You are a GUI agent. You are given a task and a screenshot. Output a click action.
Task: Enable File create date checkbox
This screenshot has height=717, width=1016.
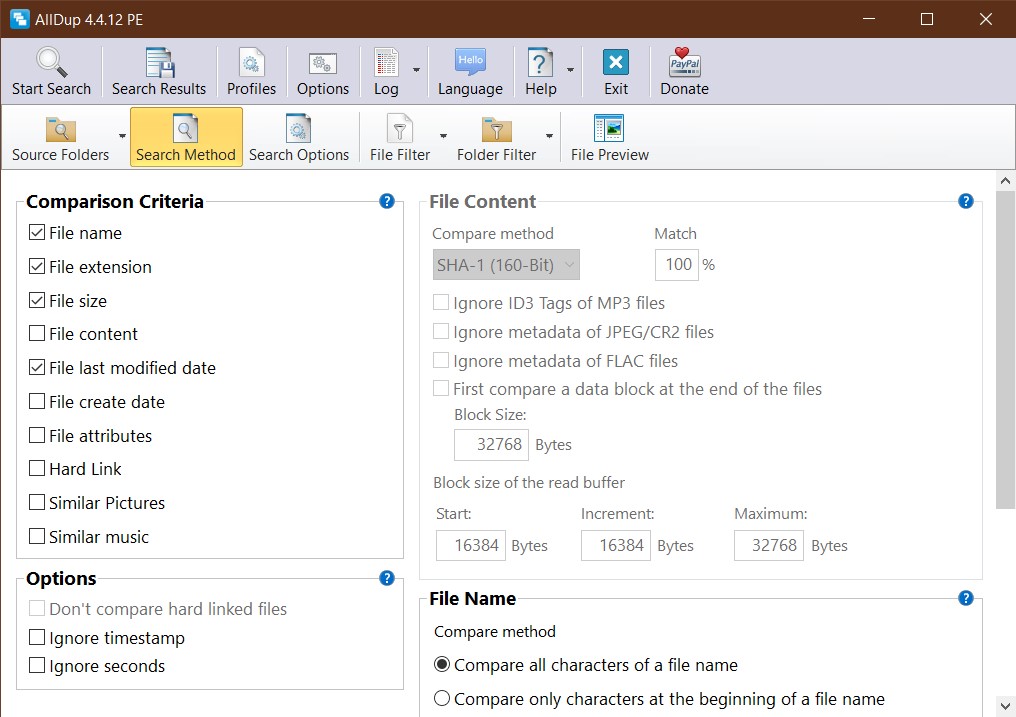37,401
